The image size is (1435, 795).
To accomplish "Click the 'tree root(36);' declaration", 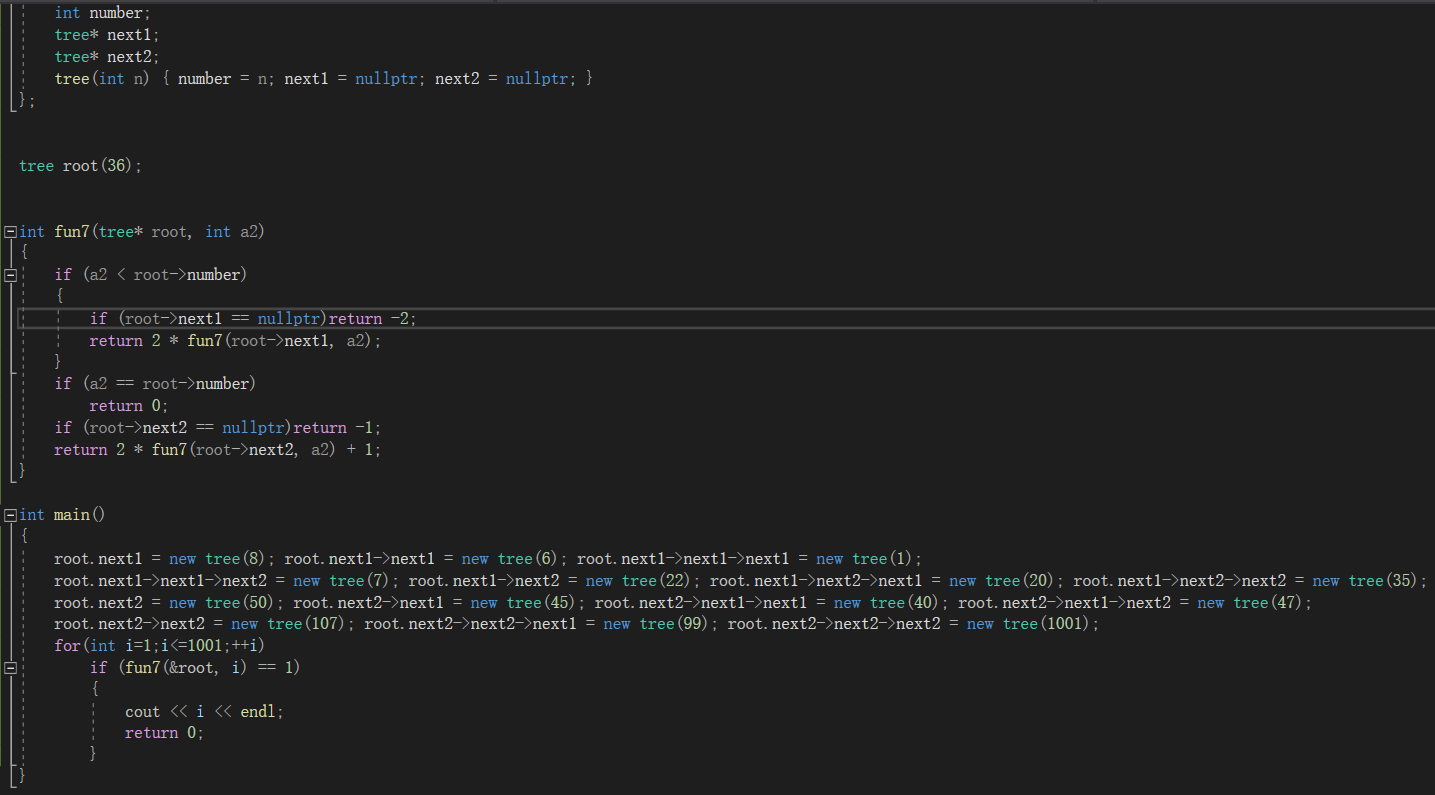I will coord(80,166).
